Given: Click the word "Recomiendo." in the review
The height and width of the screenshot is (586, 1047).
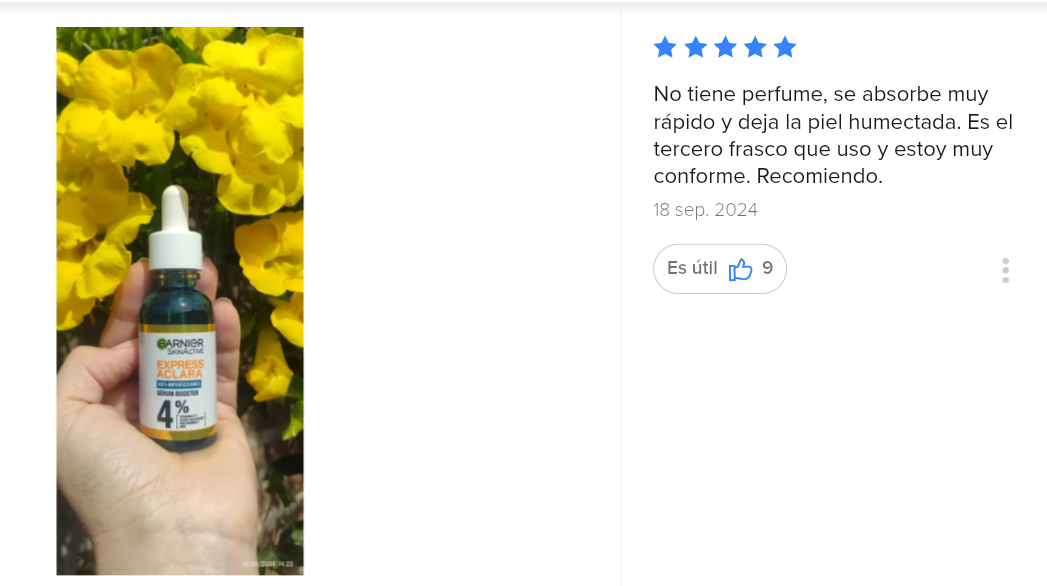Looking at the screenshot, I should point(819,176).
